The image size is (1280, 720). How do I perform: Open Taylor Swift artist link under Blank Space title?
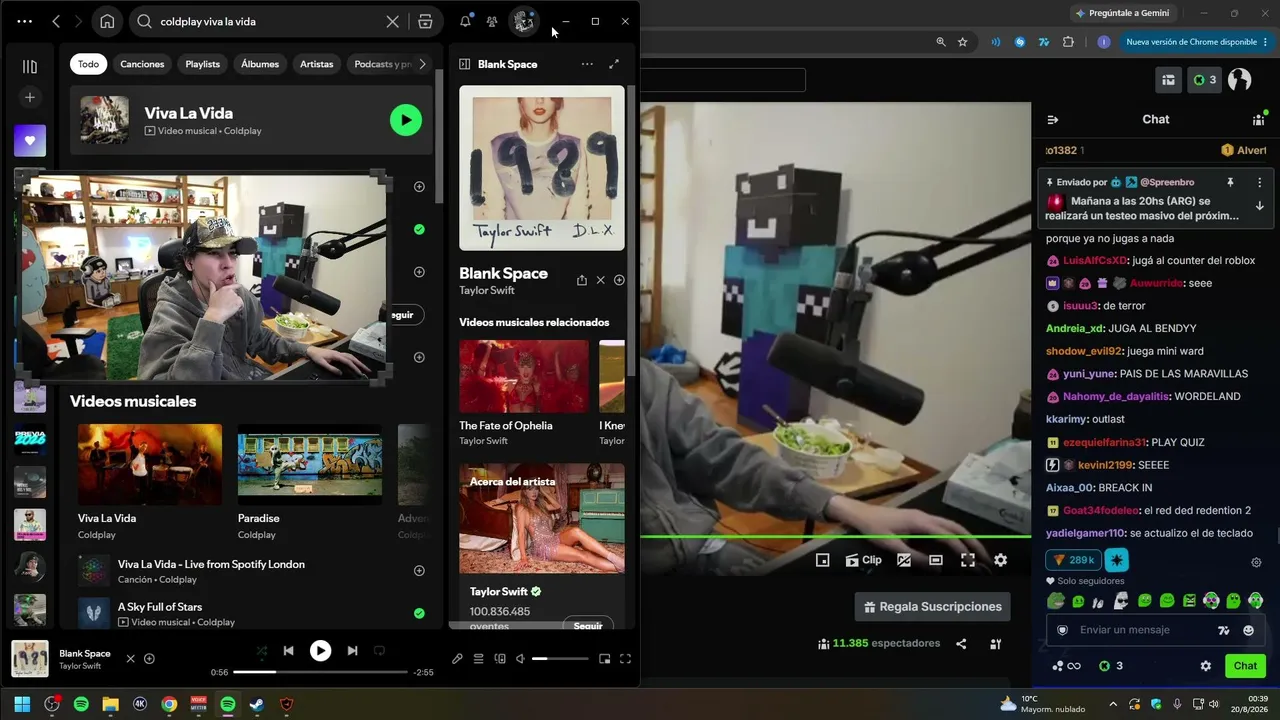(487, 290)
